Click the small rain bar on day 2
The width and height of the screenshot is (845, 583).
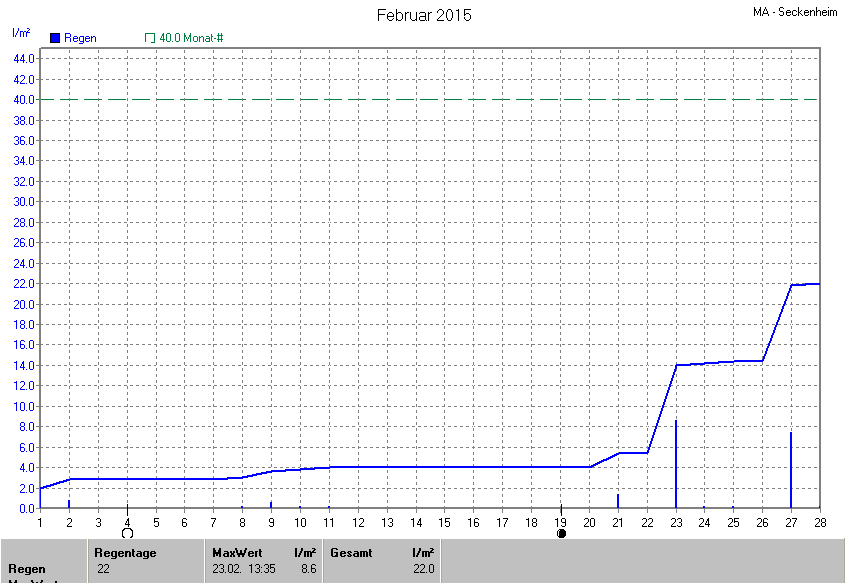click(x=69, y=504)
